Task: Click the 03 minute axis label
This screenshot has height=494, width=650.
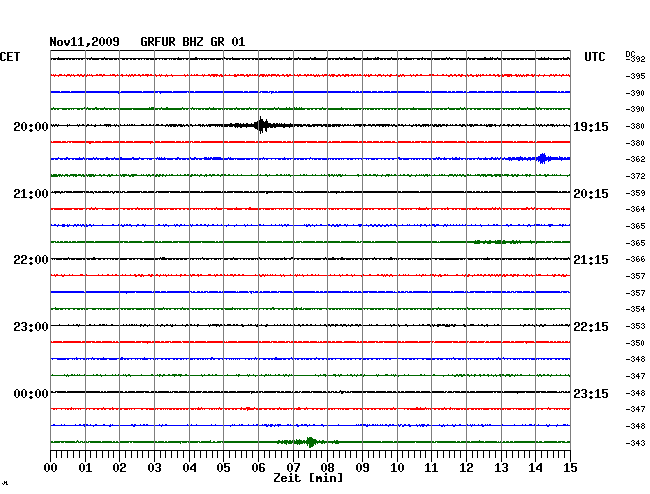Action: (x=154, y=468)
